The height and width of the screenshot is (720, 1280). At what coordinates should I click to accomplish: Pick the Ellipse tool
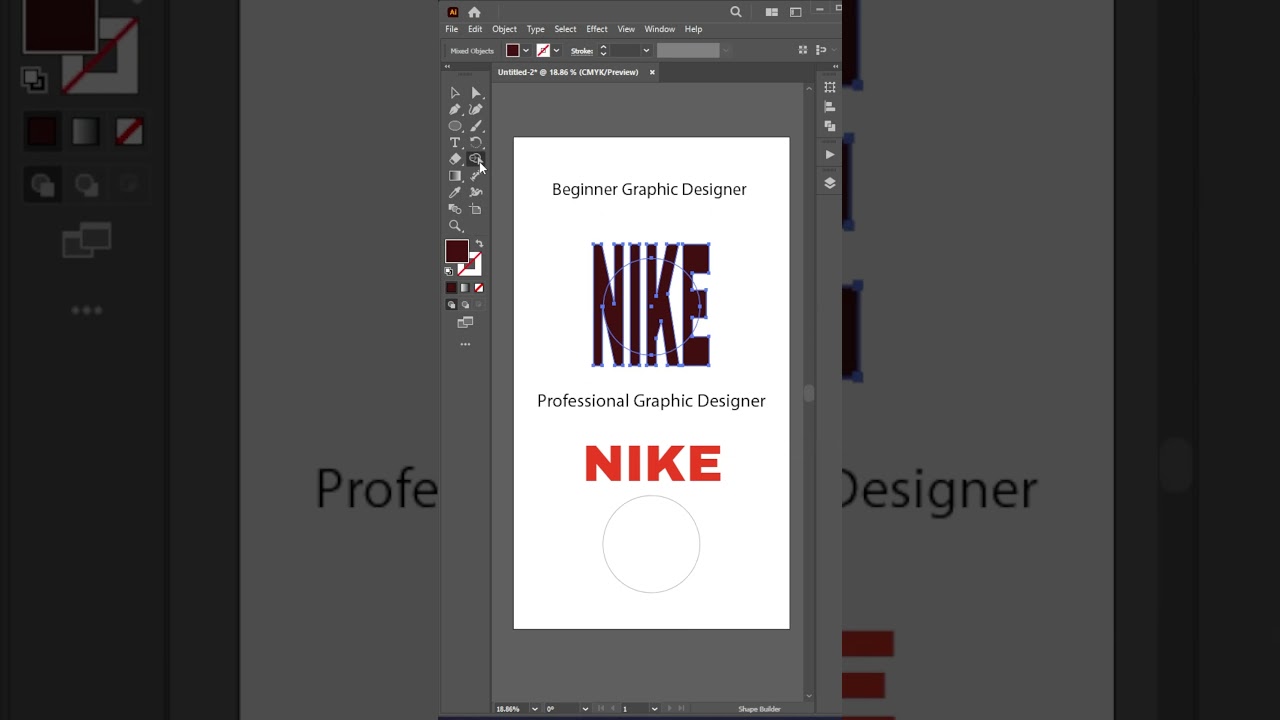click(x=455, y=126)
